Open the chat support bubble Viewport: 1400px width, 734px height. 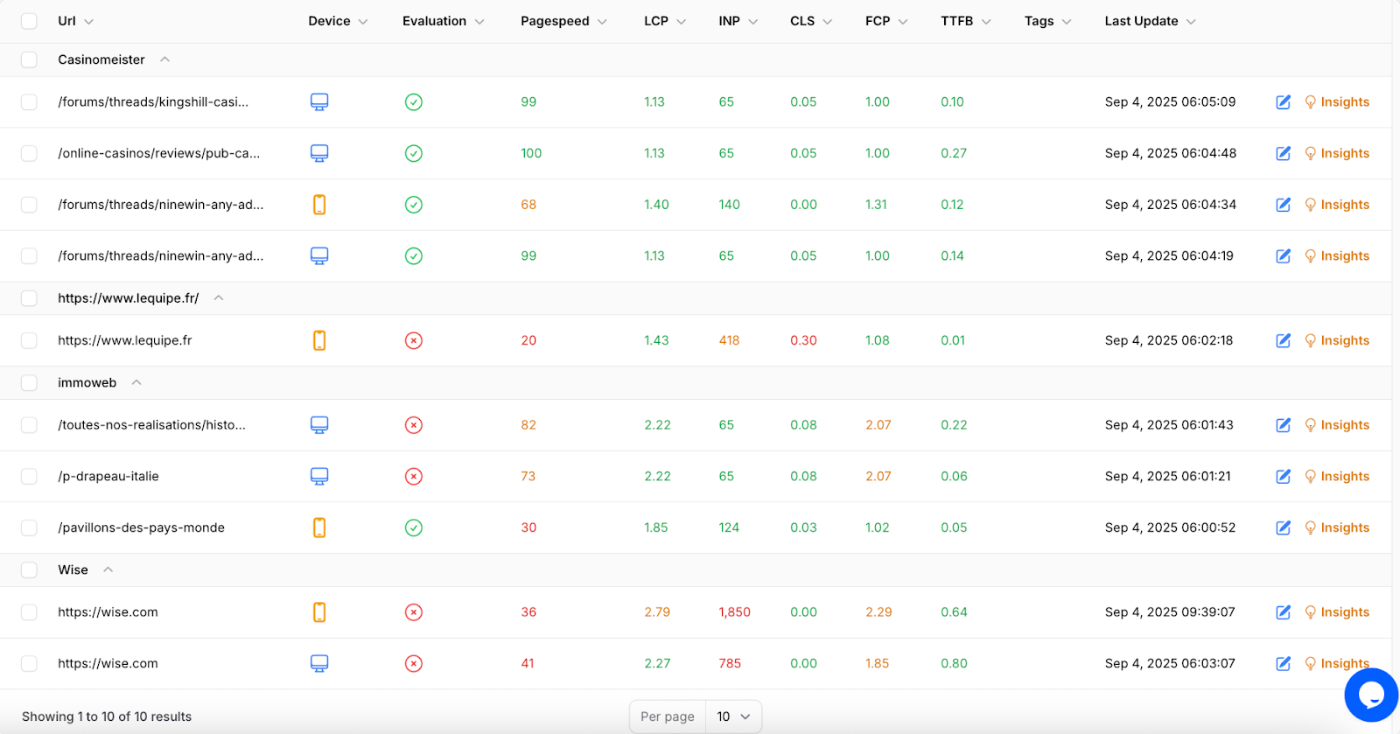[x=1370, y=694]
